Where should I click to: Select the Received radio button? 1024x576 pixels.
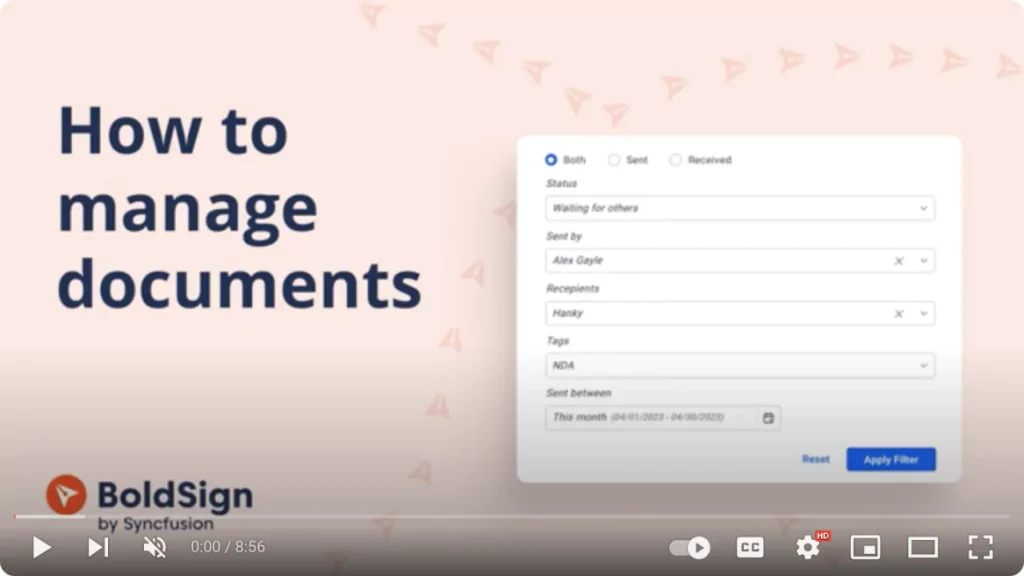pos(676,159)
